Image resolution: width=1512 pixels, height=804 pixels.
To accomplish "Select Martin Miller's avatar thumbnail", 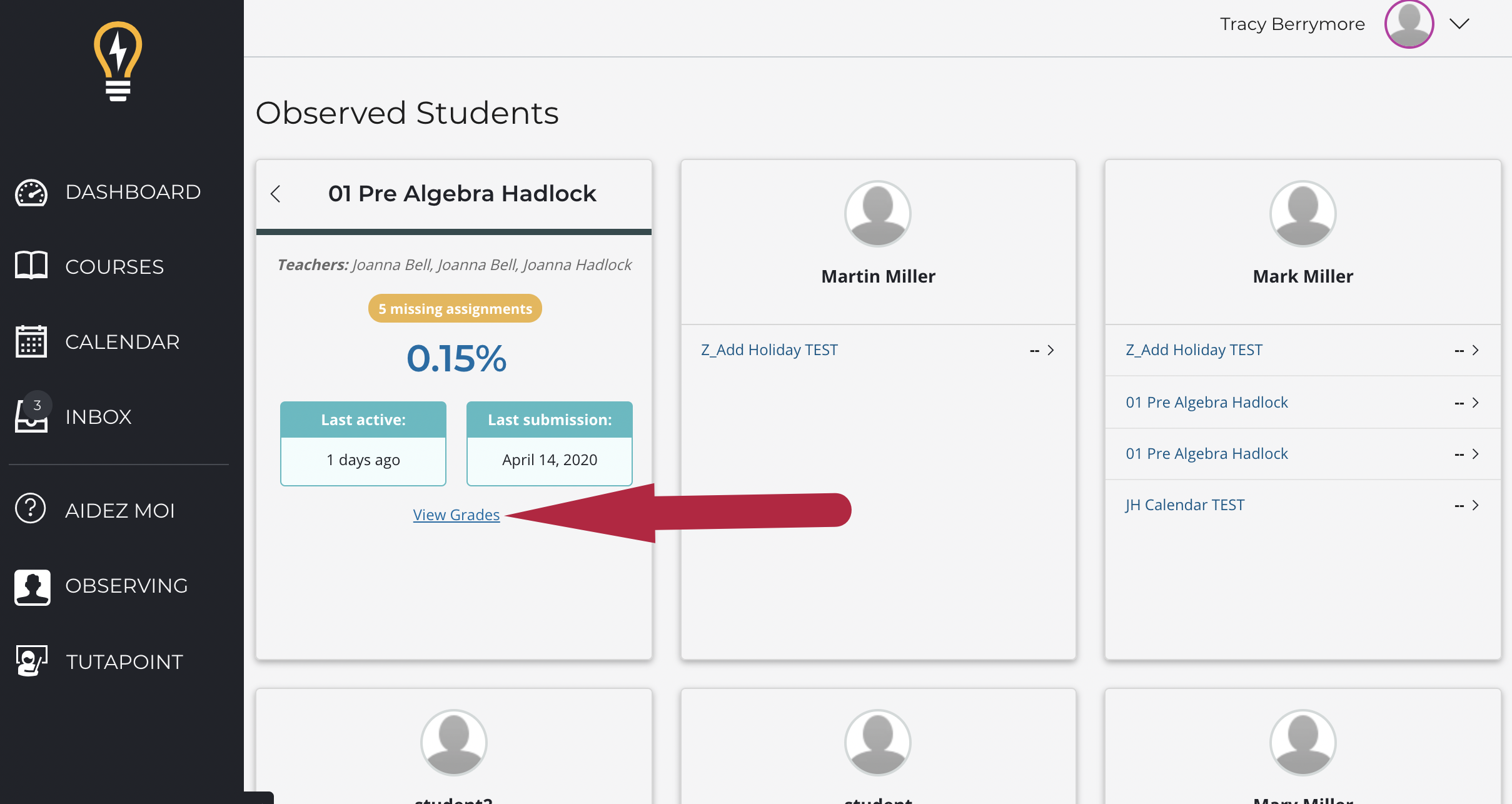I will pos(878,214).
